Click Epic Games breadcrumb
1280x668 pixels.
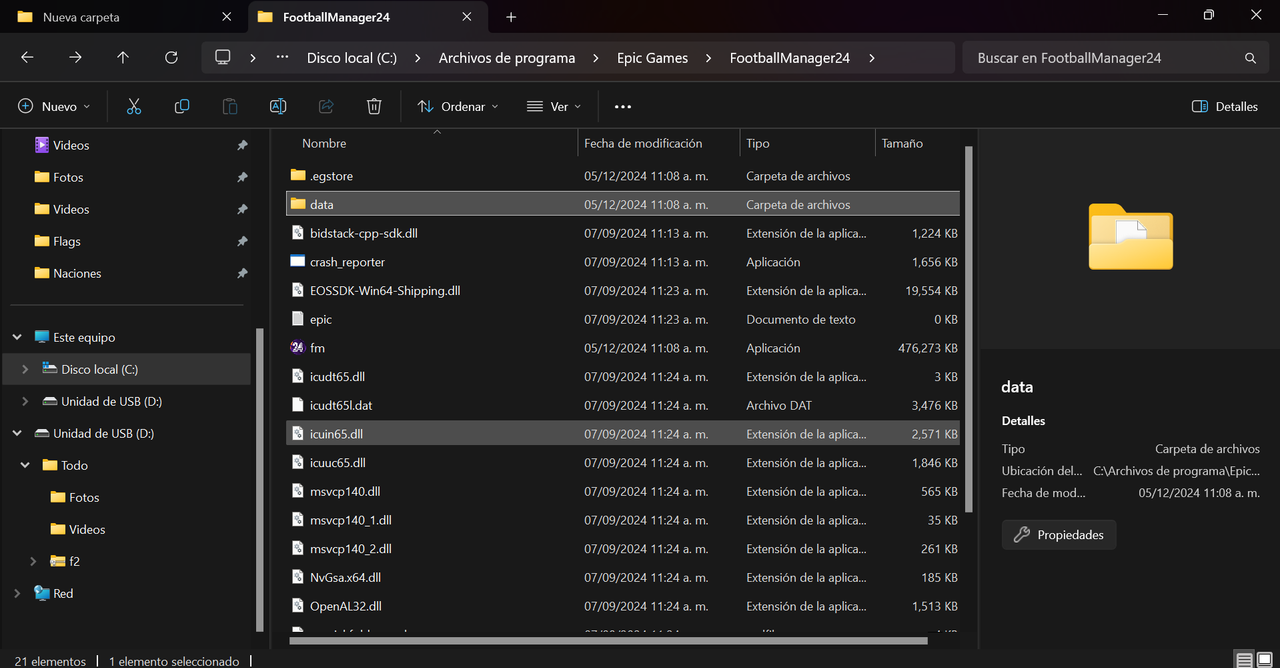tap(652, 58)
